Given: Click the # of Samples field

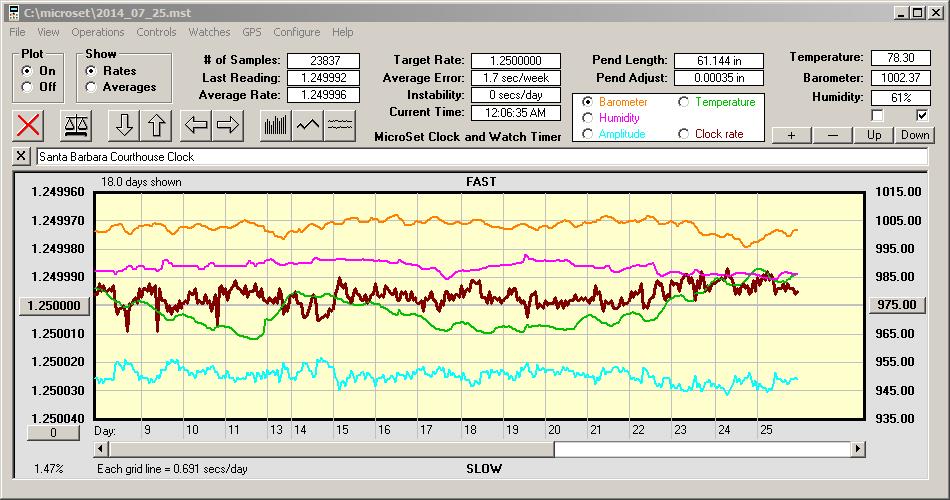Looking at the screenshot, I should pyautogui.click(x=324, y=61).
